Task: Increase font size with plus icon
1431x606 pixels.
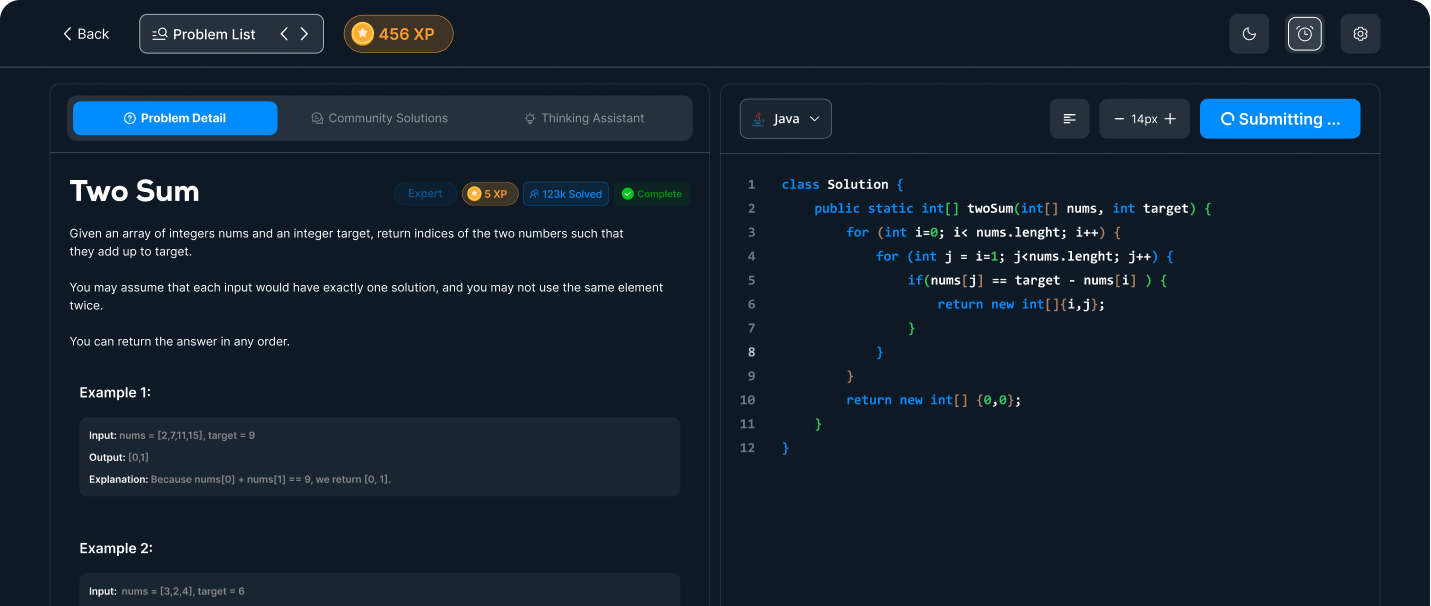Action: [x=1170, y=119]
